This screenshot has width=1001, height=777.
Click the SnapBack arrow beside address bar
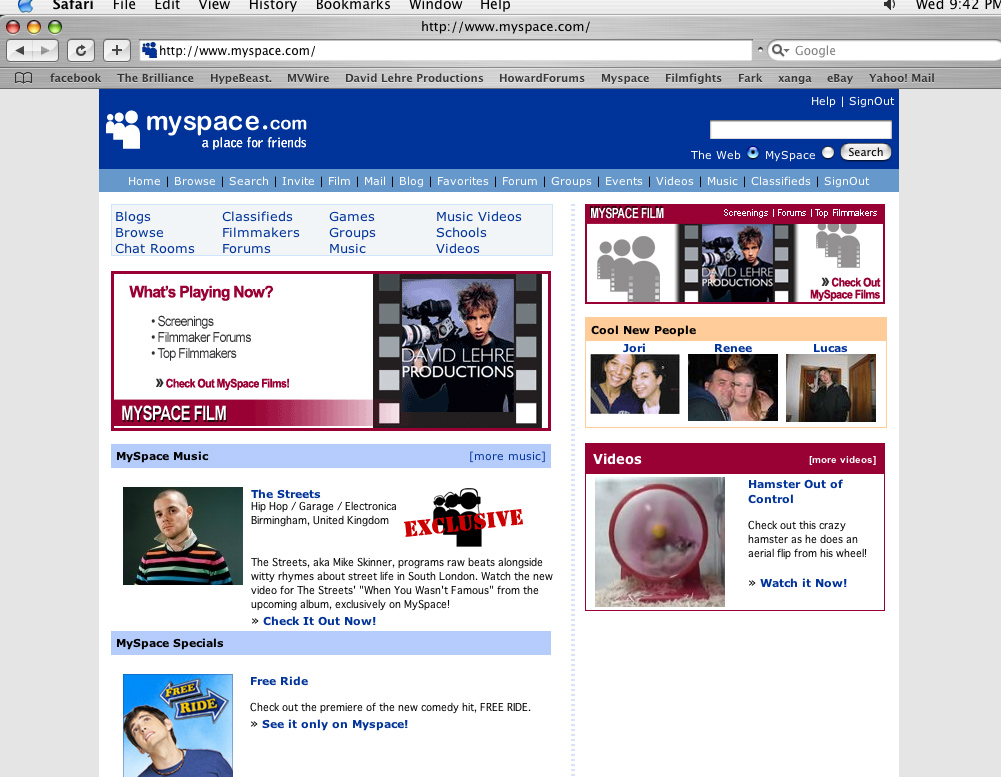tap(760, 49)
